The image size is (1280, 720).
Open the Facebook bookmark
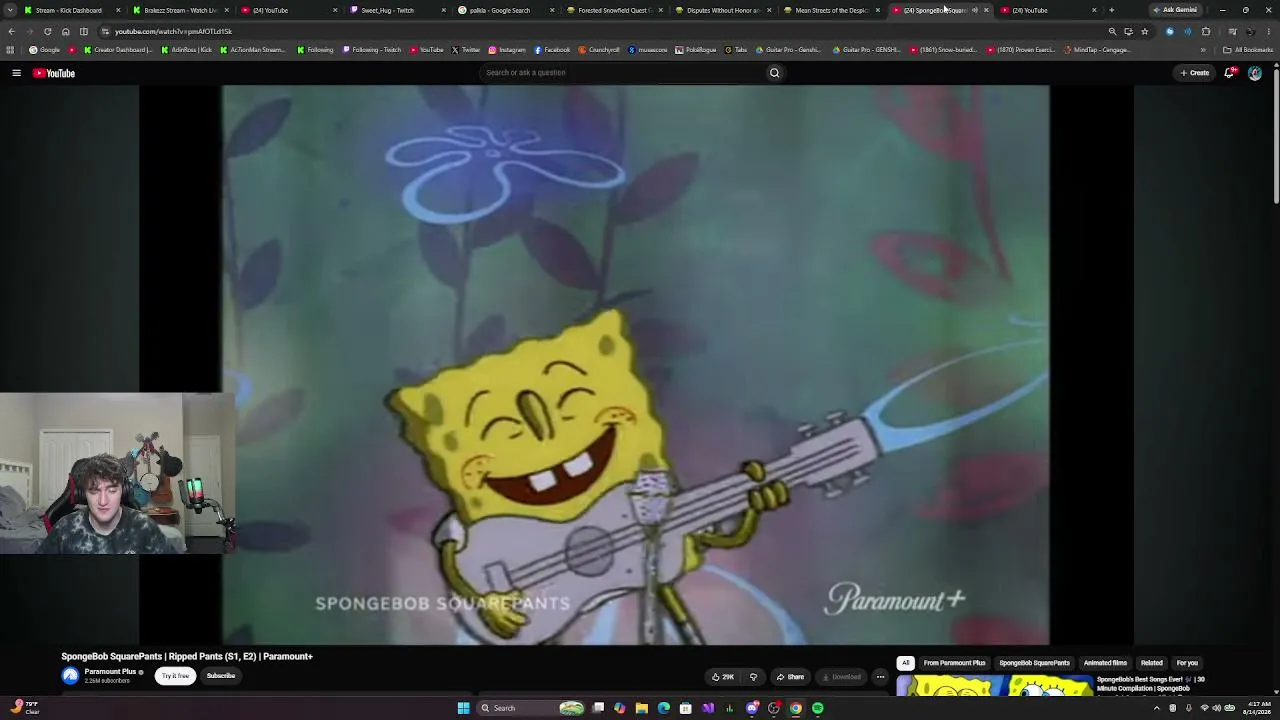pos(553,50)
